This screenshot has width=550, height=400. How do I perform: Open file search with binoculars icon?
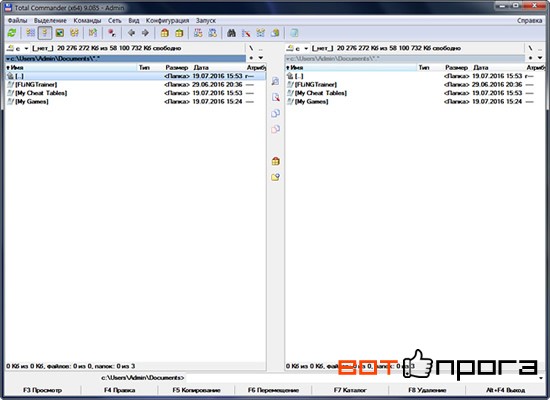[231, 33]
